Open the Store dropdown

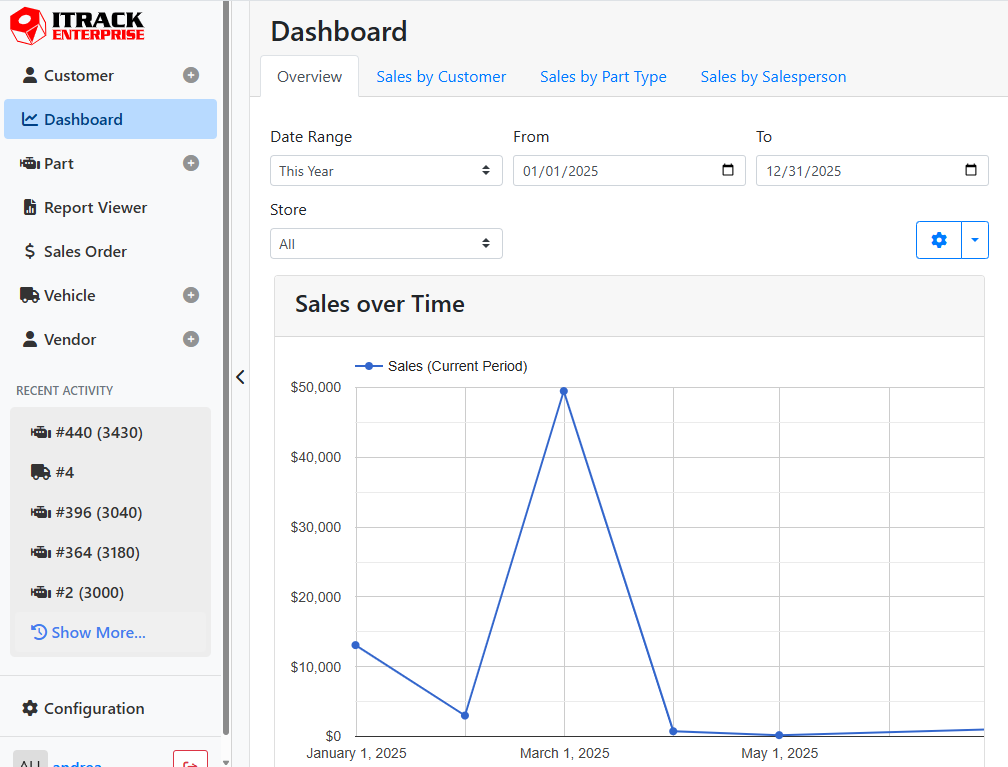tap(386, 243)
